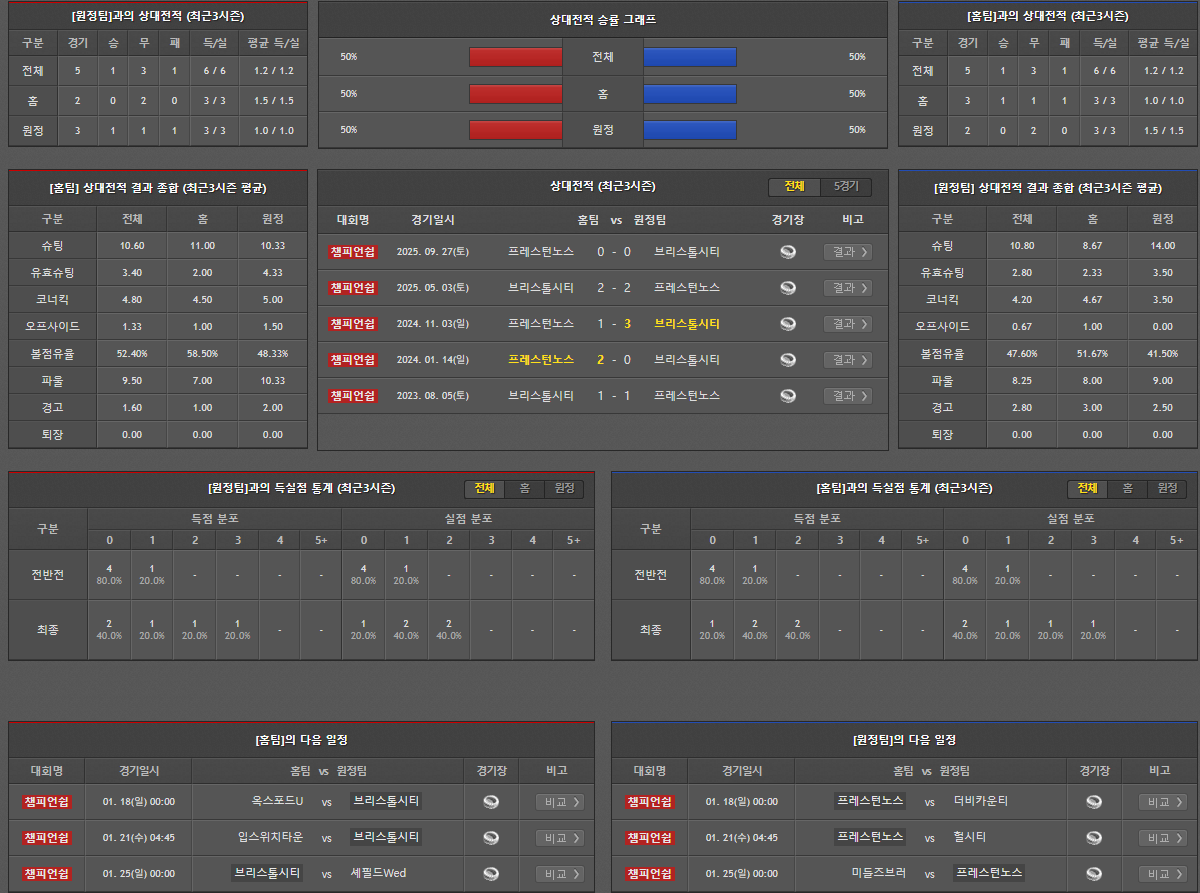Click stadium icon for 옥스포드U vs 브리스톨시티

point(490,802)
